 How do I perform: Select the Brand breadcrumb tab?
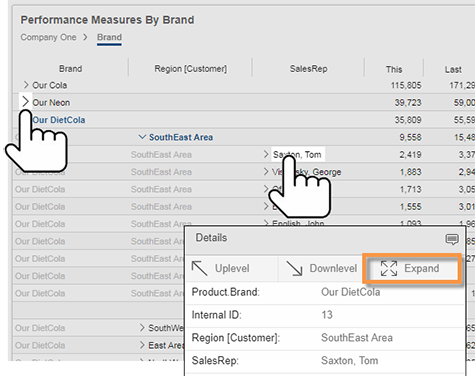click(109, 37)
